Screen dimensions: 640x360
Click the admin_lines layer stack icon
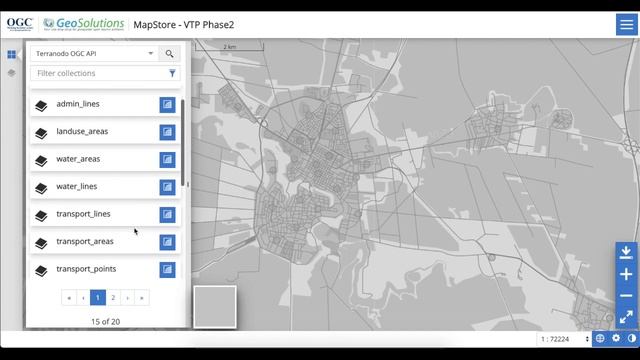41,106
